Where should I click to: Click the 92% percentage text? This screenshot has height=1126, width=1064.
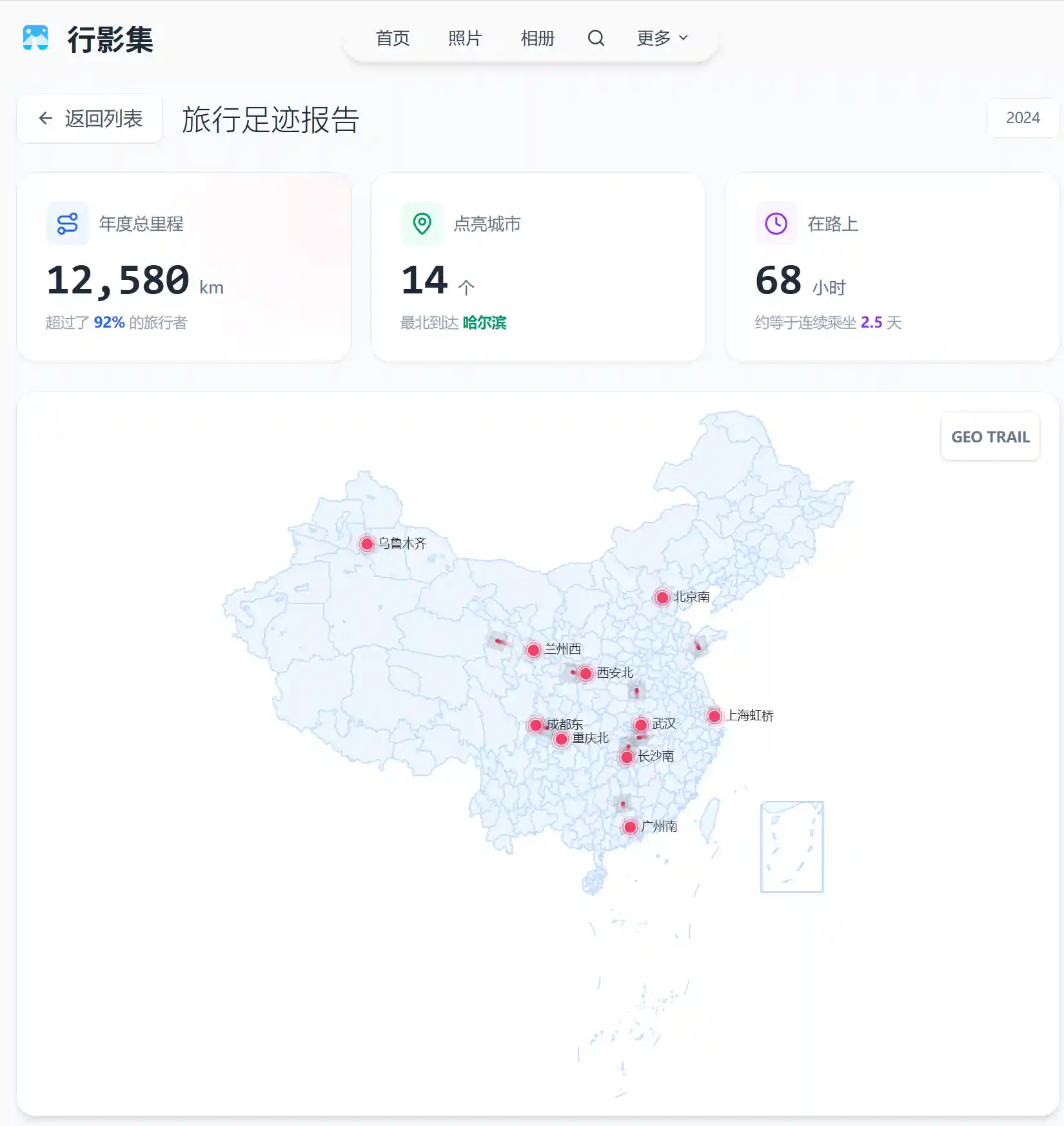[x=109, y=322]
